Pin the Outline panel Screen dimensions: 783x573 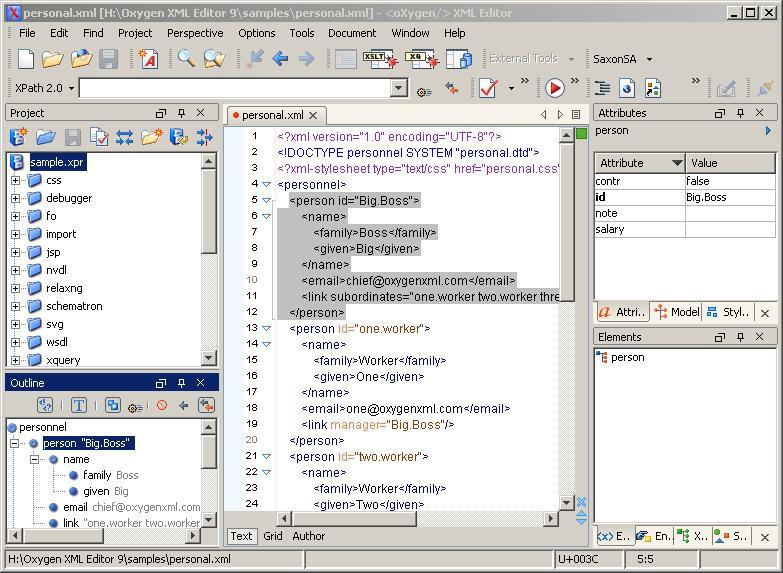tap(181, 383)
